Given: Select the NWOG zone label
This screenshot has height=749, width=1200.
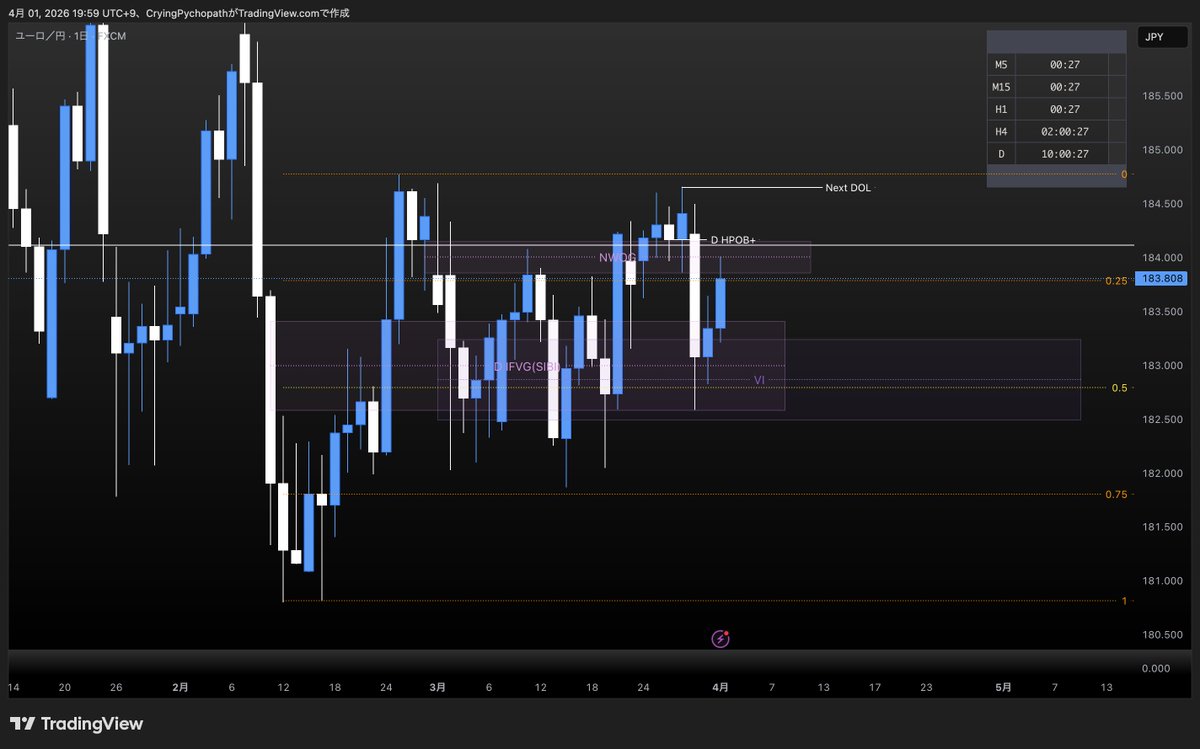Looking at the screenshot, I should [x=617, y=258].
